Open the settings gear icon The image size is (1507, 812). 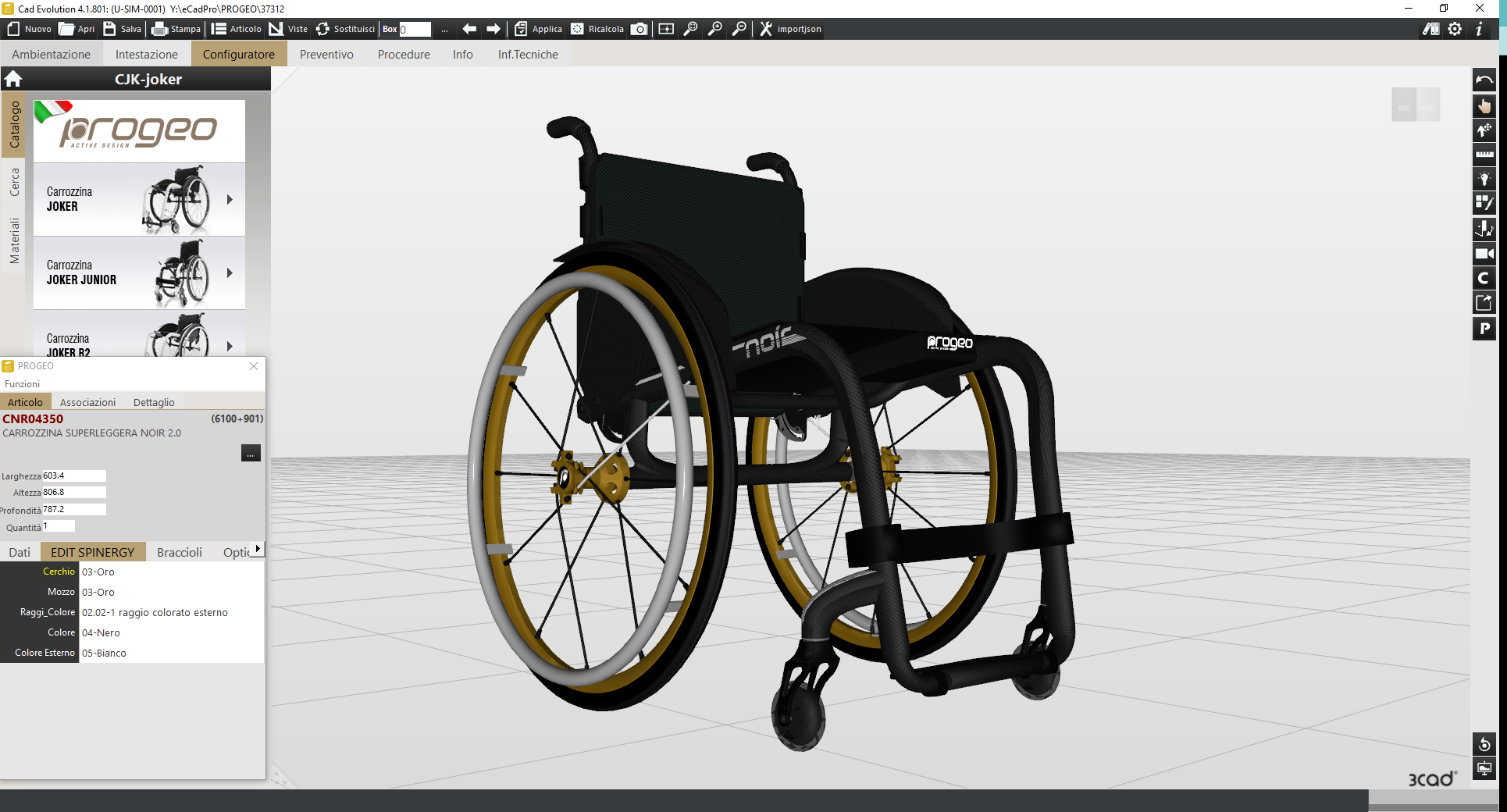[x=1455, y=29]
